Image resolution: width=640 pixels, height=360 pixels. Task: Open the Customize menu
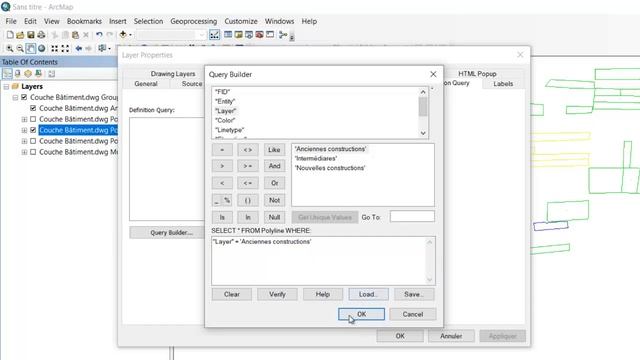coord(241,21)
